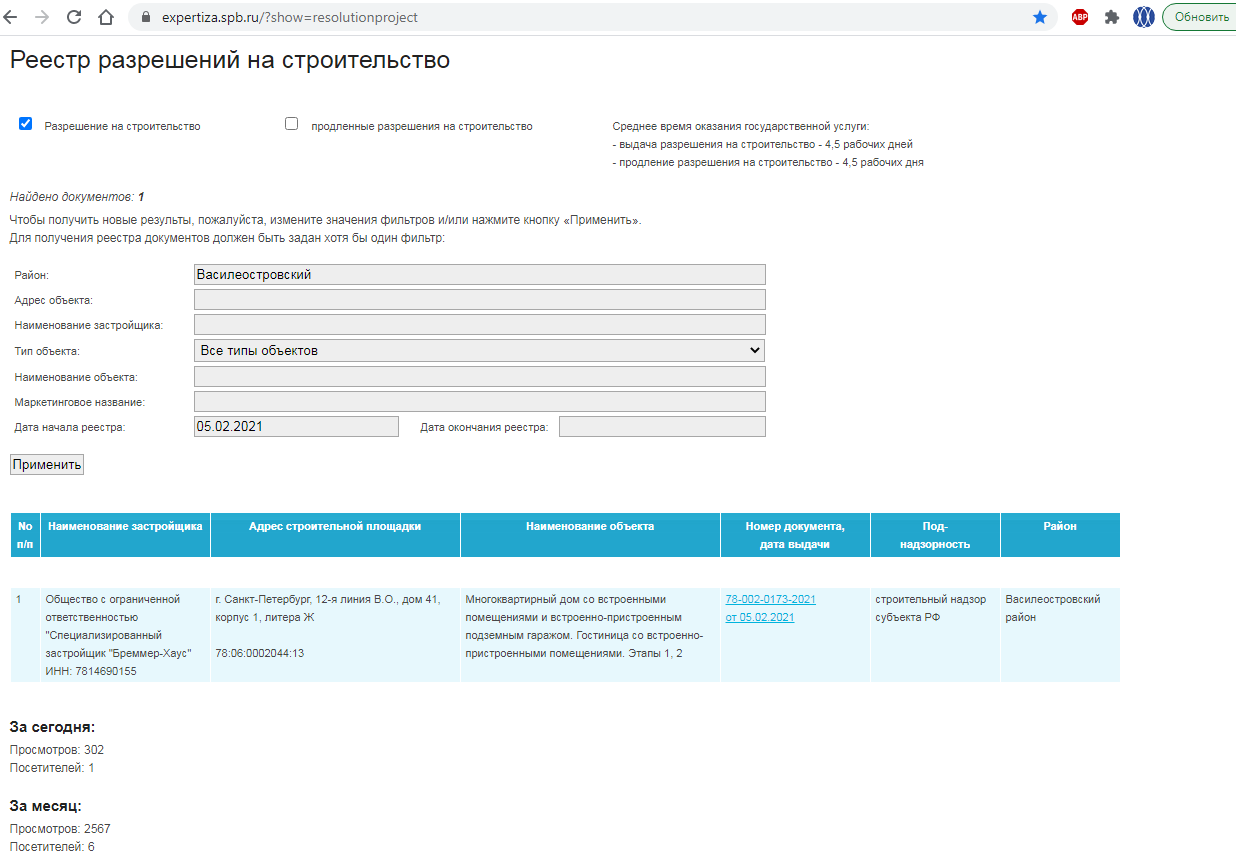Expand the "Все типы объектов" dropdown
This screenshot has height=865, width=1236.
[x=479, y=350]
